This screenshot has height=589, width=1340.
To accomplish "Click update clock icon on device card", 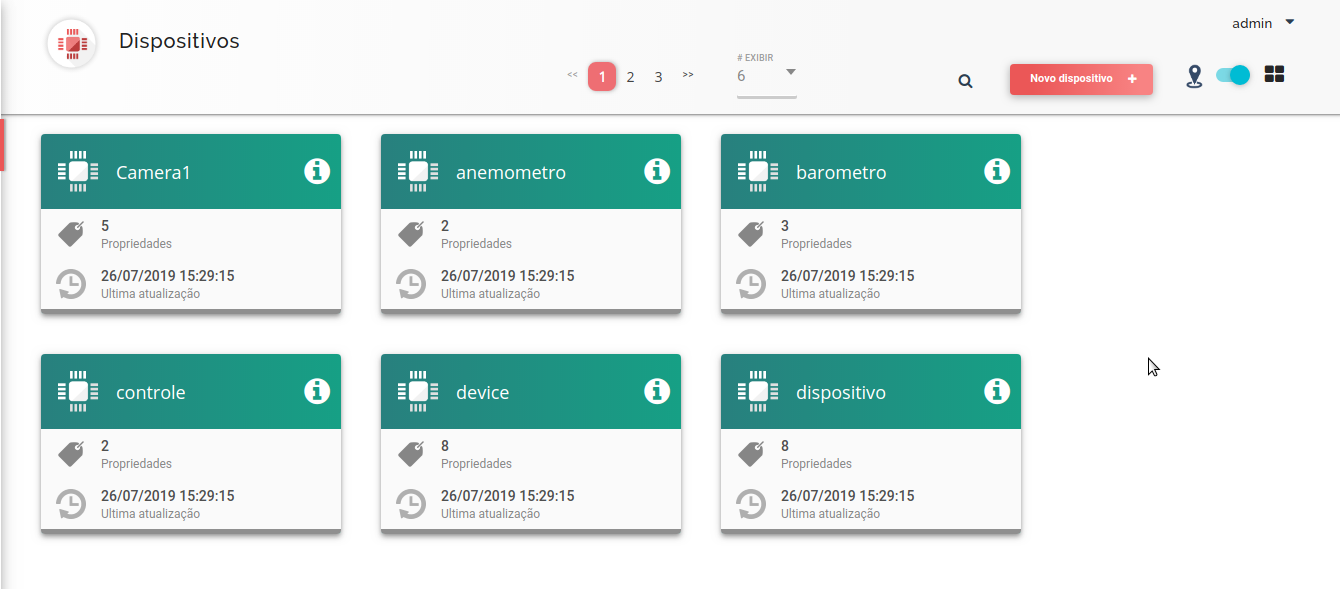I will [x=411, y=504].
